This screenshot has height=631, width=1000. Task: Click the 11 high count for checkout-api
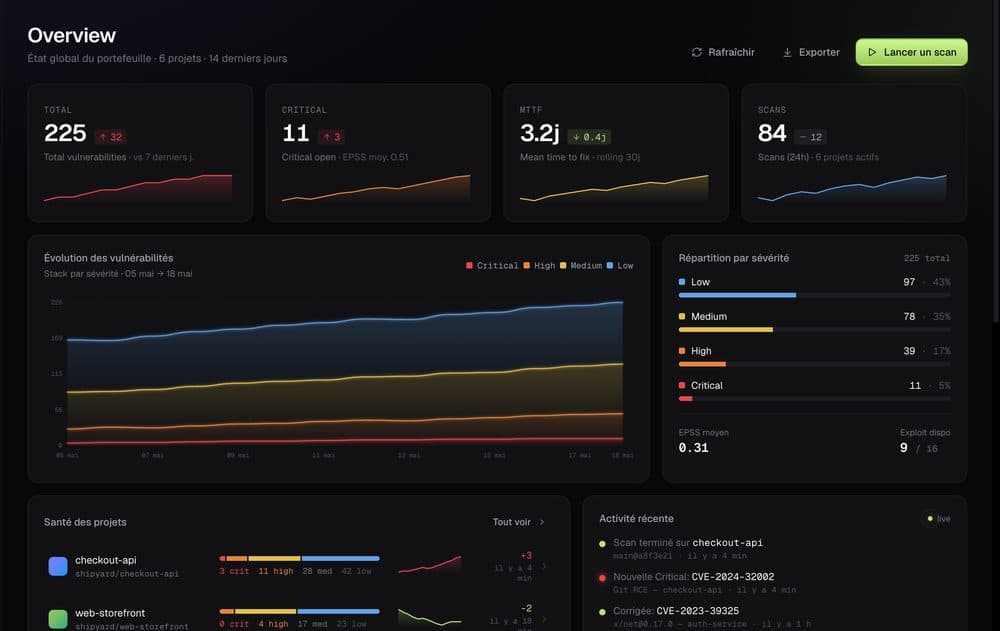tap(276, 571)
